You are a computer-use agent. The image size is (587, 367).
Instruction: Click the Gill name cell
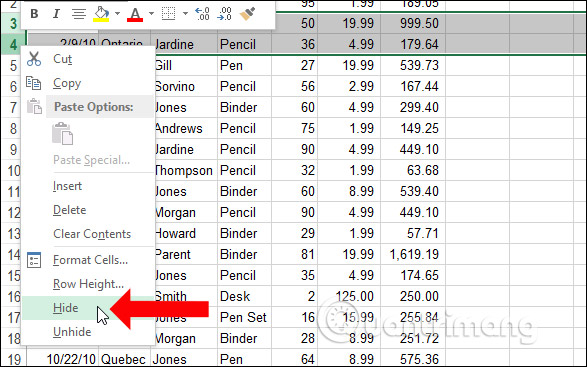pos(184,66)
